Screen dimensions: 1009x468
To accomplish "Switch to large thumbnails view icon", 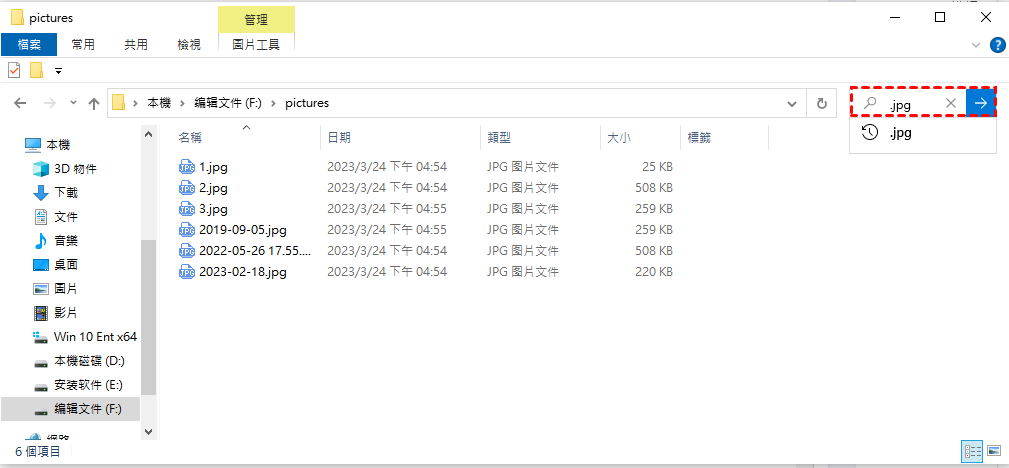I will pyautogui.click(x=993, y=451).
